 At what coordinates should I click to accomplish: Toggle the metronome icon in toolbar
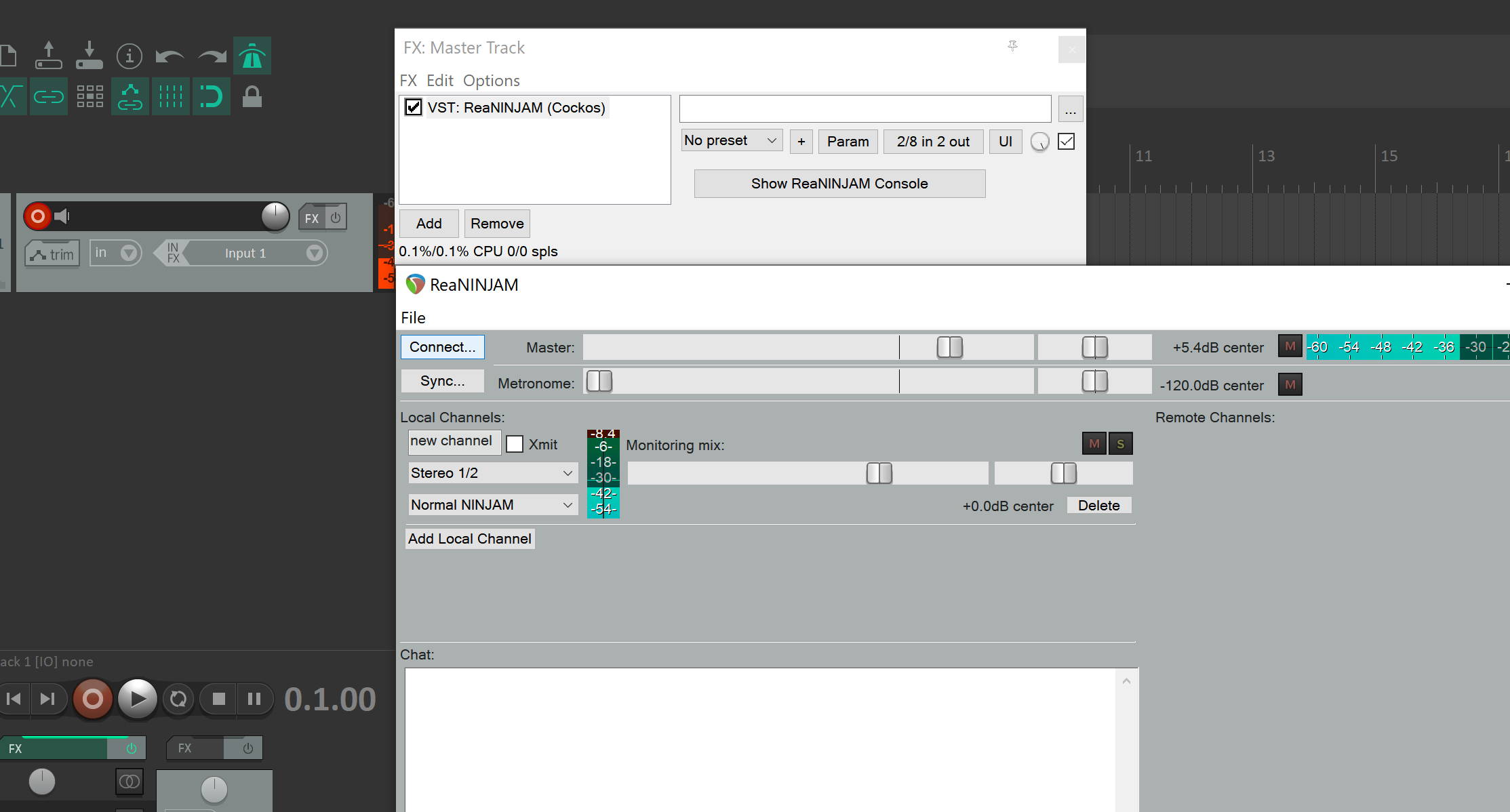click(x=252, y=56)
